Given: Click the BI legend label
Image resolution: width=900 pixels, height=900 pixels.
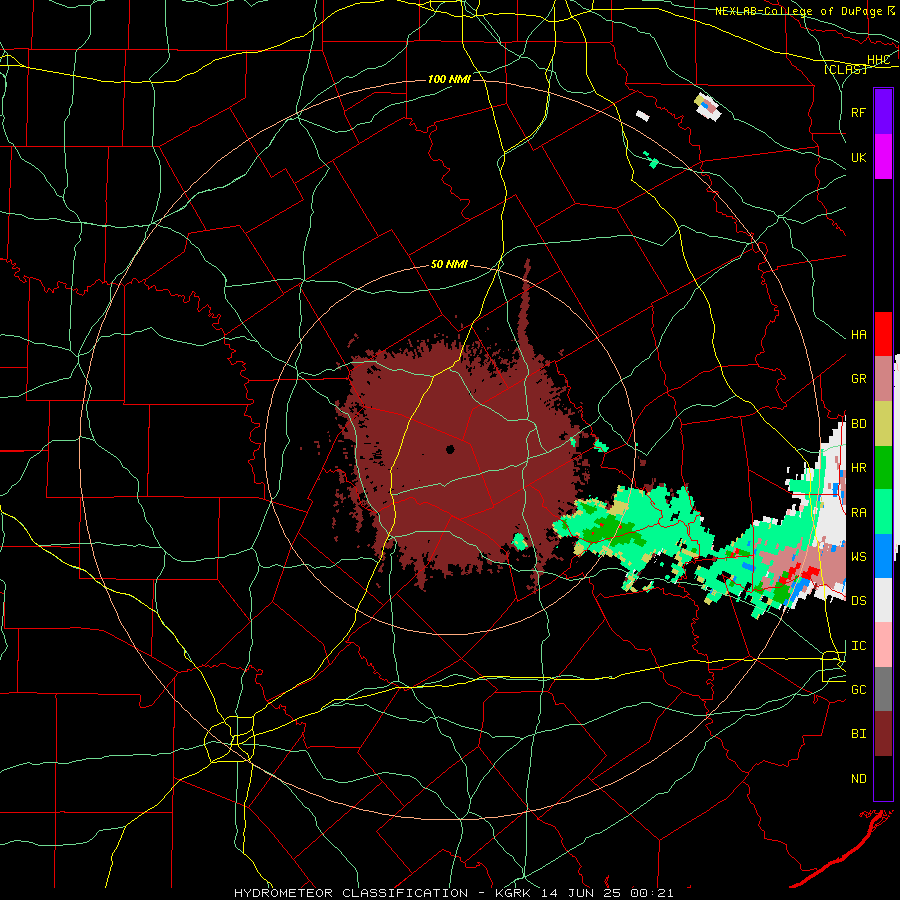Looking at the screenshot, I should 858,734.
